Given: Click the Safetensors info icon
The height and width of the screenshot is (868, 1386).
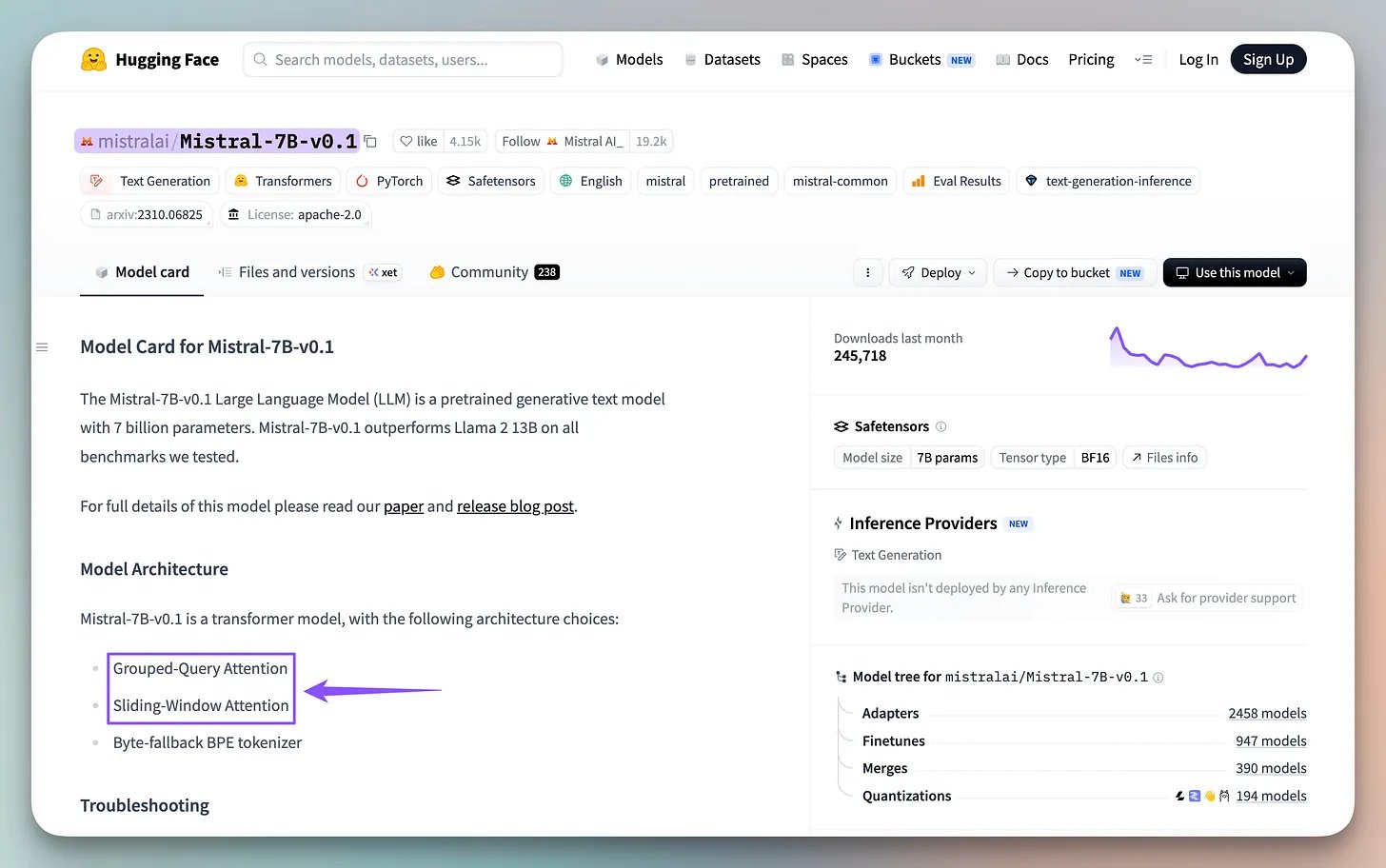Looking at the screenshot, I should 940,426.
